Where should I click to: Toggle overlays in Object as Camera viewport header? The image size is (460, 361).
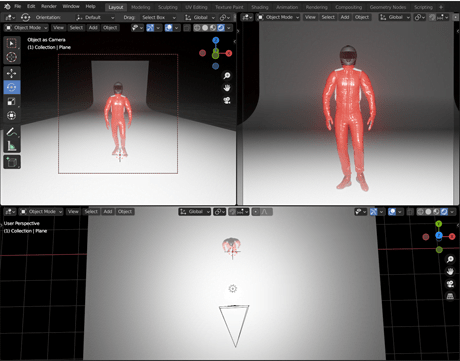point(169,28)
